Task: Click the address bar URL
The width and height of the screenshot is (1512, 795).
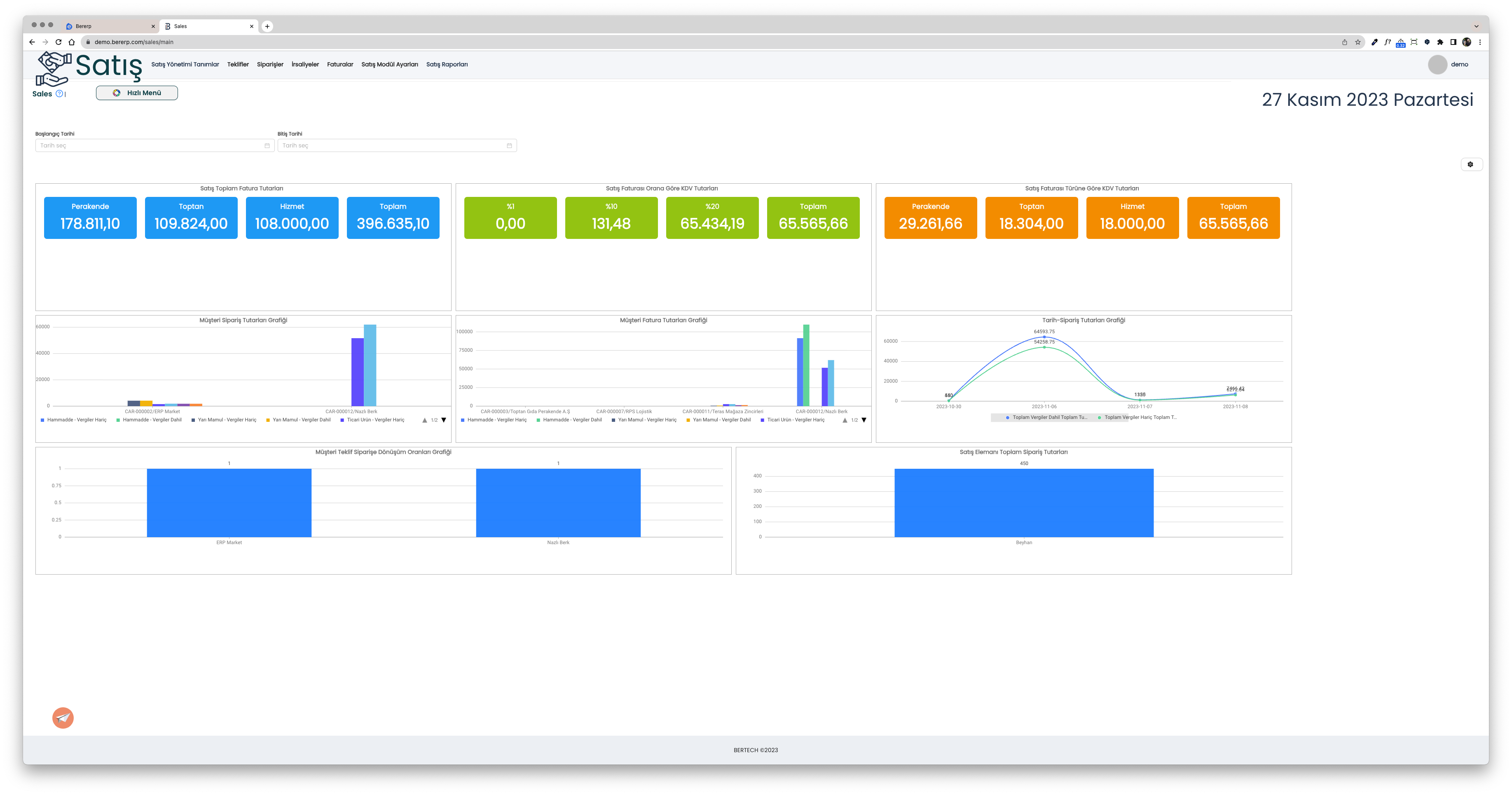Action: tap(134, 42)
